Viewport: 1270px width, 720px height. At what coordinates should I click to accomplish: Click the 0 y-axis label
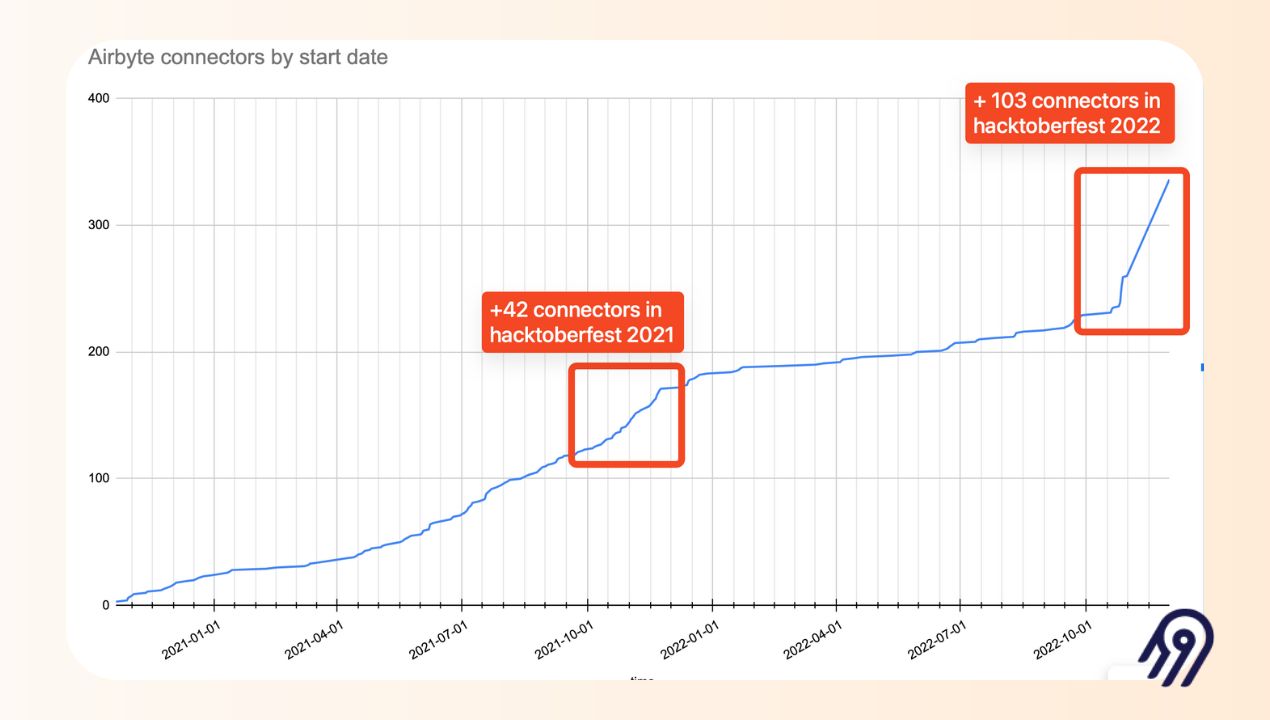pos(104,605)
